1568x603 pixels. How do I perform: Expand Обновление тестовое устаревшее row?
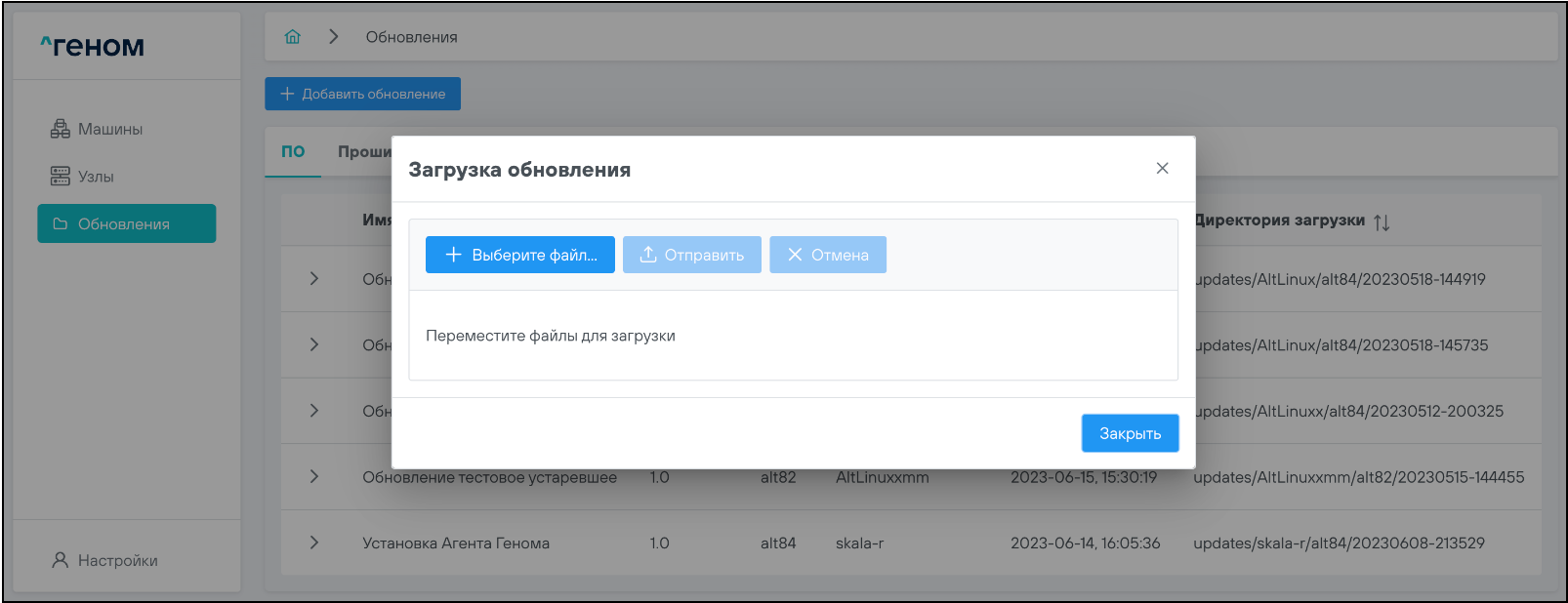pos(313,477)
